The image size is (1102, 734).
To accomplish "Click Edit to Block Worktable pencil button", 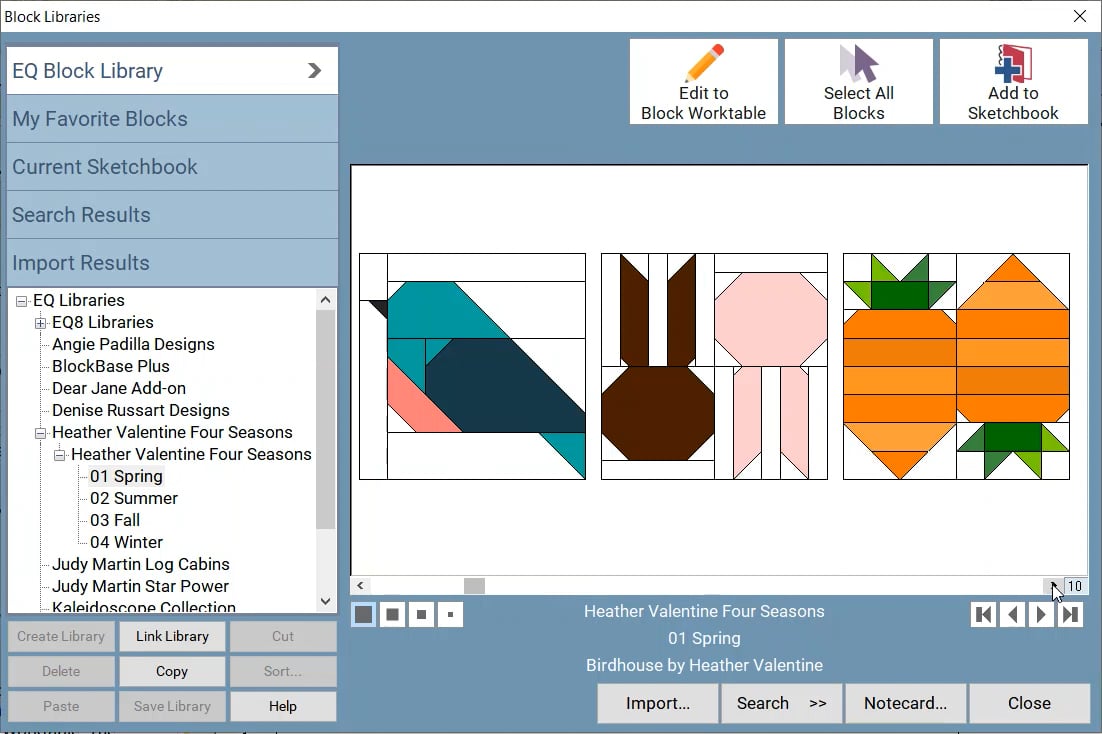I will (704, 82).
